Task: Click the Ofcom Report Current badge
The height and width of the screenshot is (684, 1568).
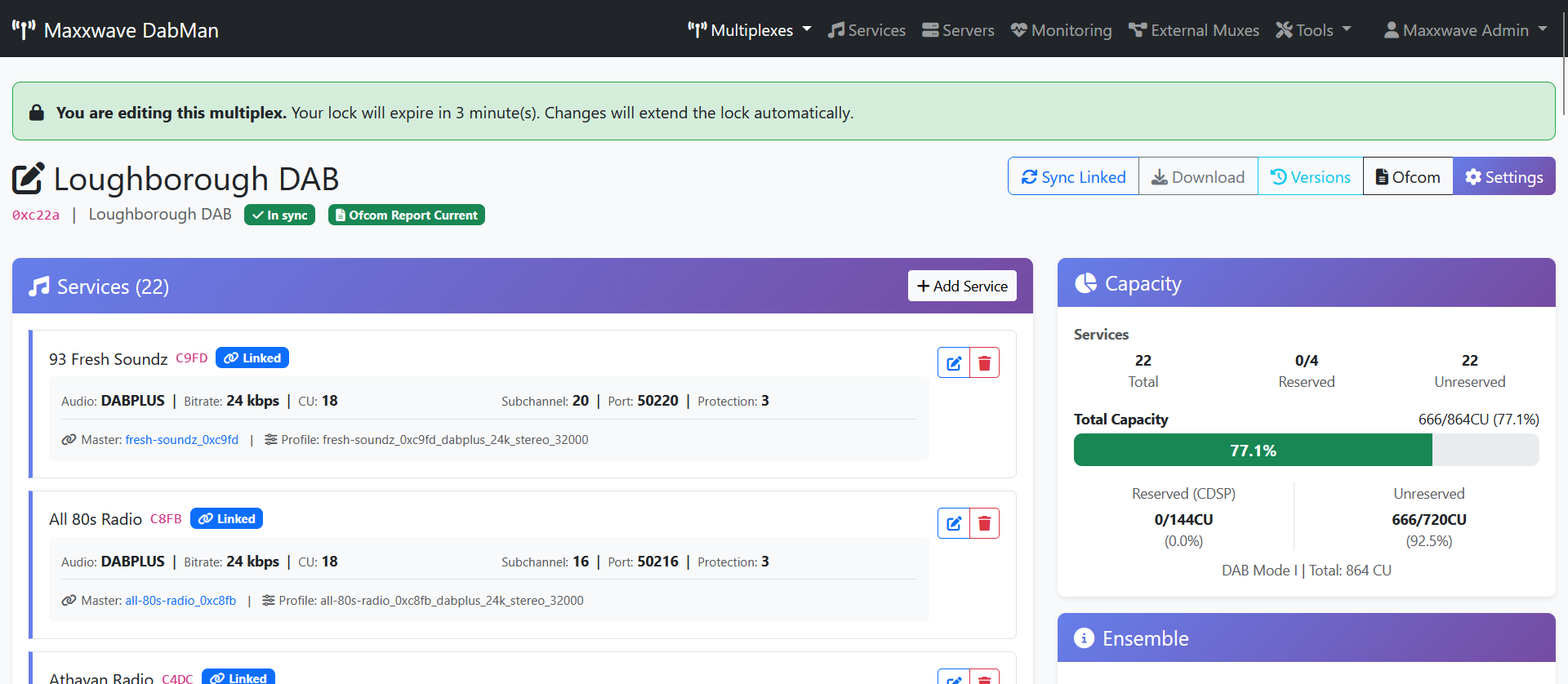Action: click(406, 215)
